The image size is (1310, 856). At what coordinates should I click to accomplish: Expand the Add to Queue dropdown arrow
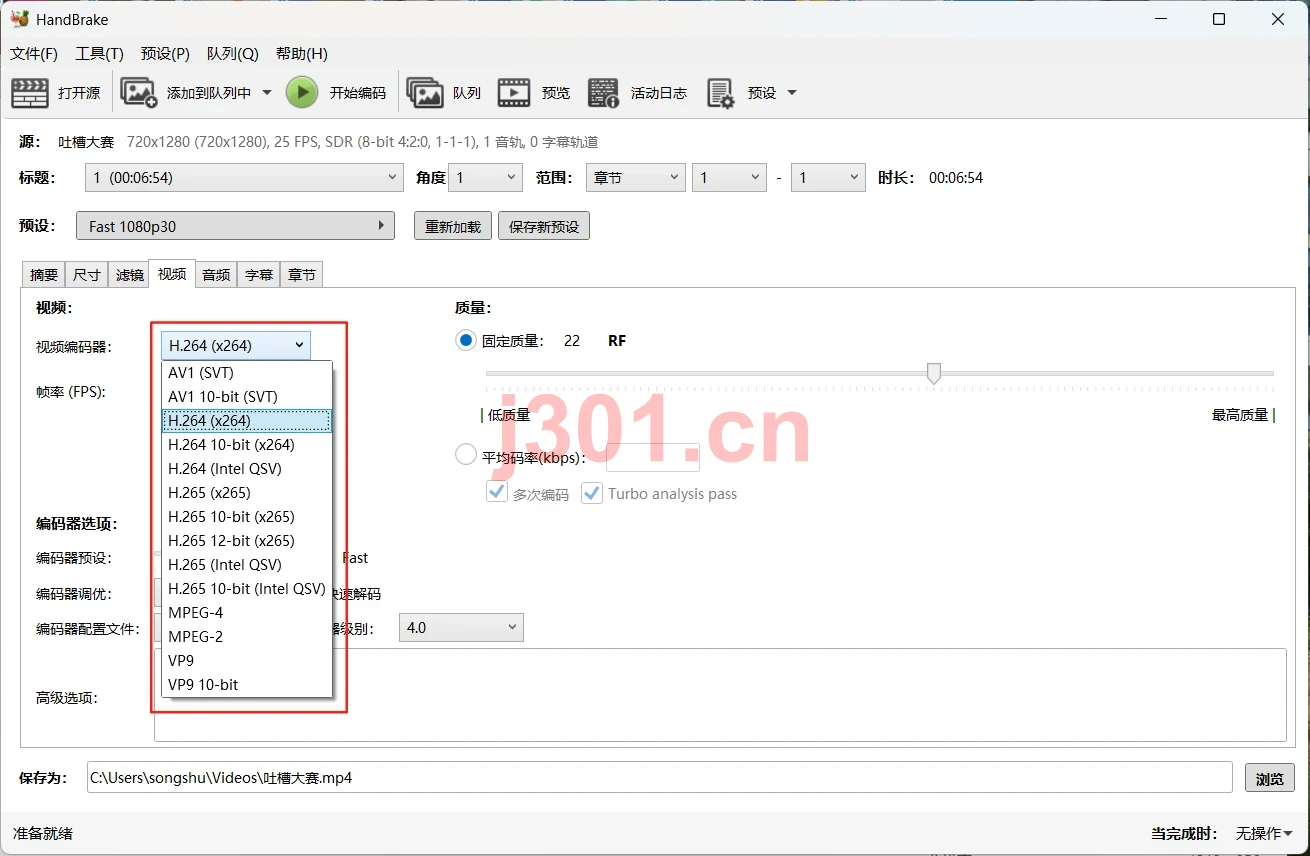[x=267, y=93]
